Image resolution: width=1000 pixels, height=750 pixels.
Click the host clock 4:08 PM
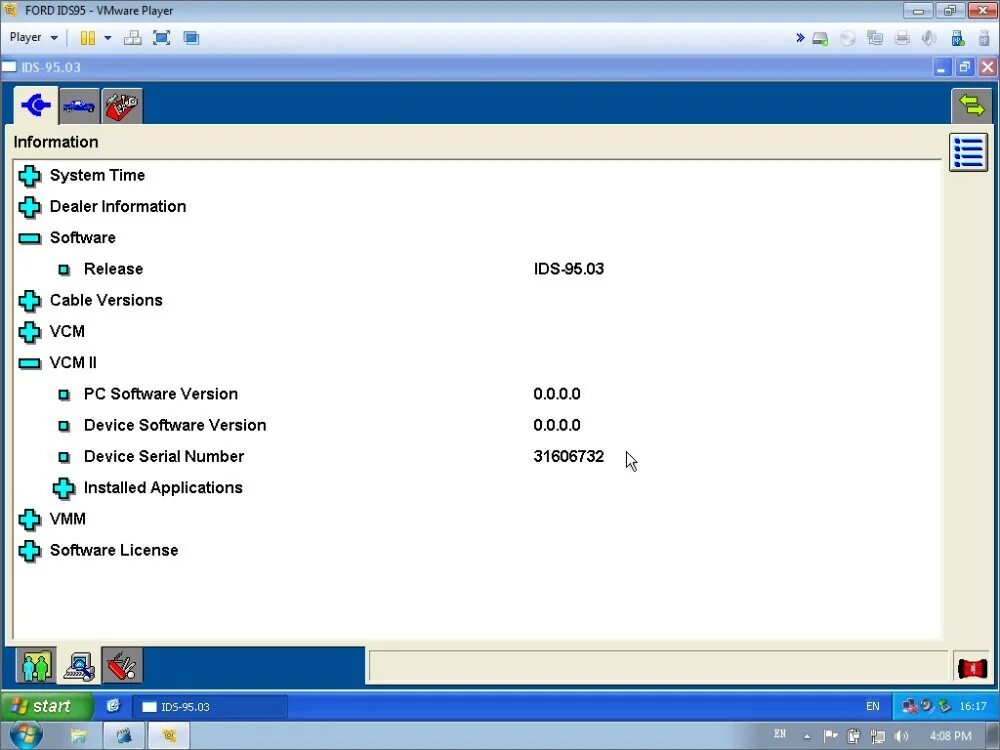click(x=950, y=736)
